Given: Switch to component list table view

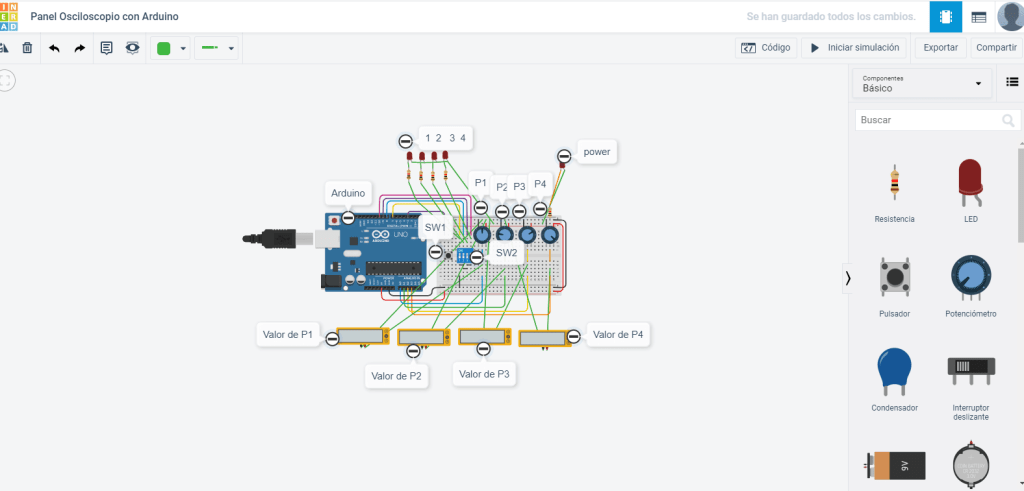Looking at the screenshot, I should click(979, 17).
